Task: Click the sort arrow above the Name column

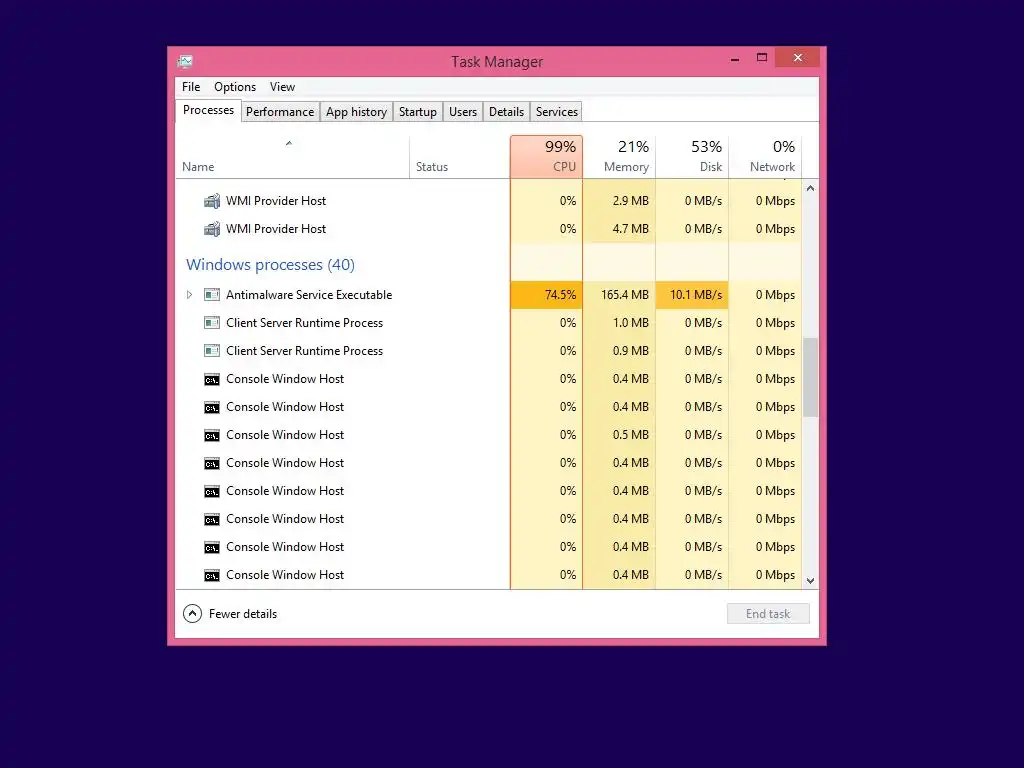Action: click(x=289, y=143)
